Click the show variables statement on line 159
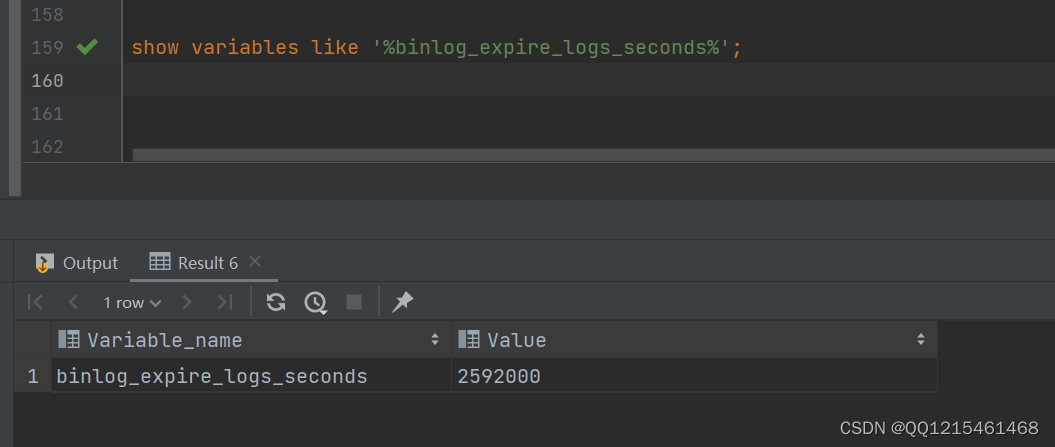Image resolution: width=1055 pixels, height=447 pixels. pyautogui.click(x=436, y=48)
